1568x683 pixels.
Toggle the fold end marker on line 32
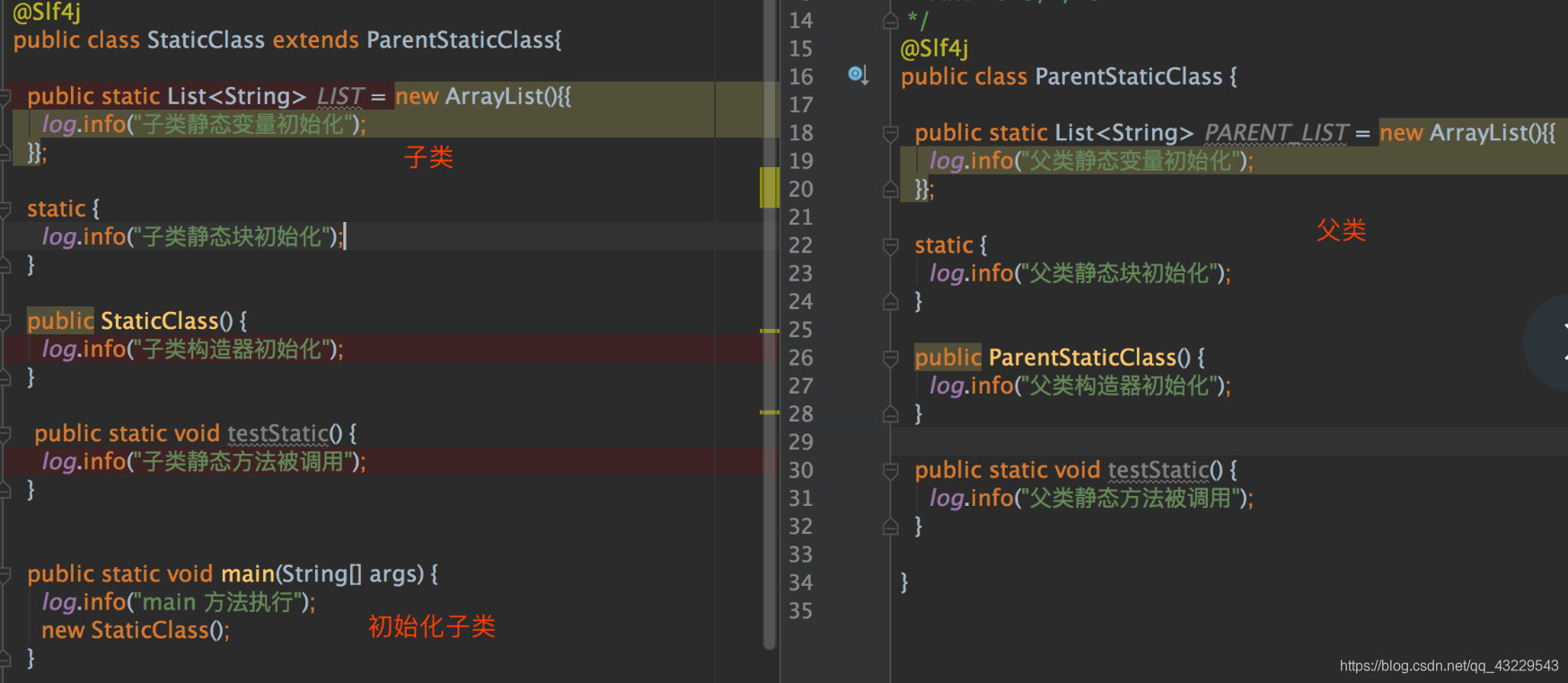[891, 527]
